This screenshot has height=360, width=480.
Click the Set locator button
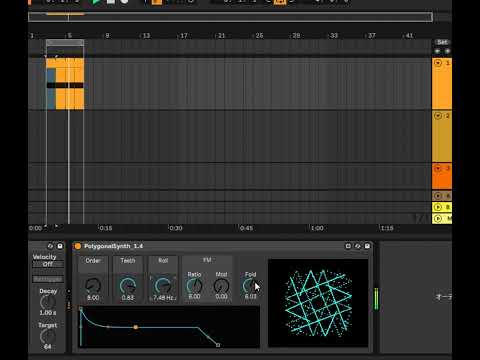(x=442, y=42)
